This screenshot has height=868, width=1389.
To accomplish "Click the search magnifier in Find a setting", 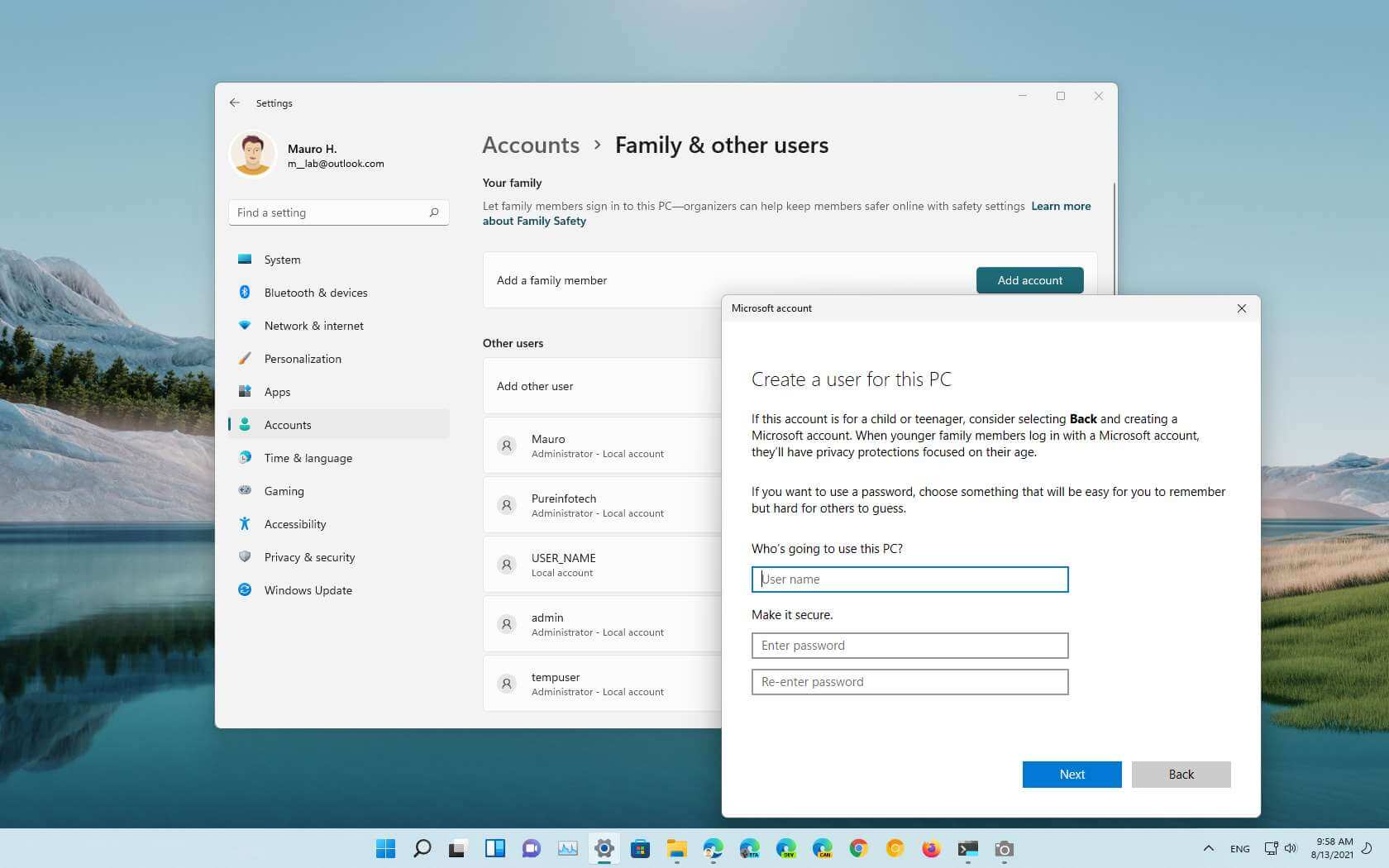I will click(434, 212).
